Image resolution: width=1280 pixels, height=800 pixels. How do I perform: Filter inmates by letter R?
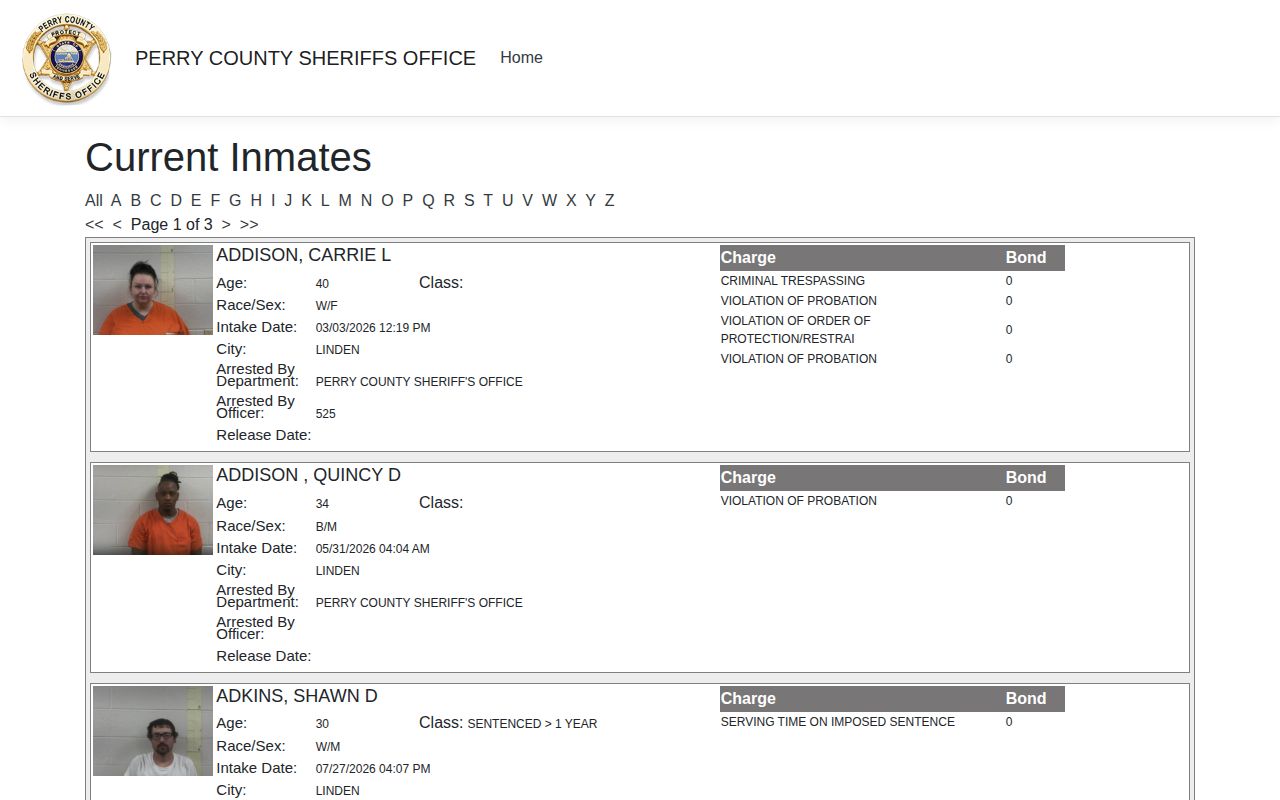coord(449,200)
